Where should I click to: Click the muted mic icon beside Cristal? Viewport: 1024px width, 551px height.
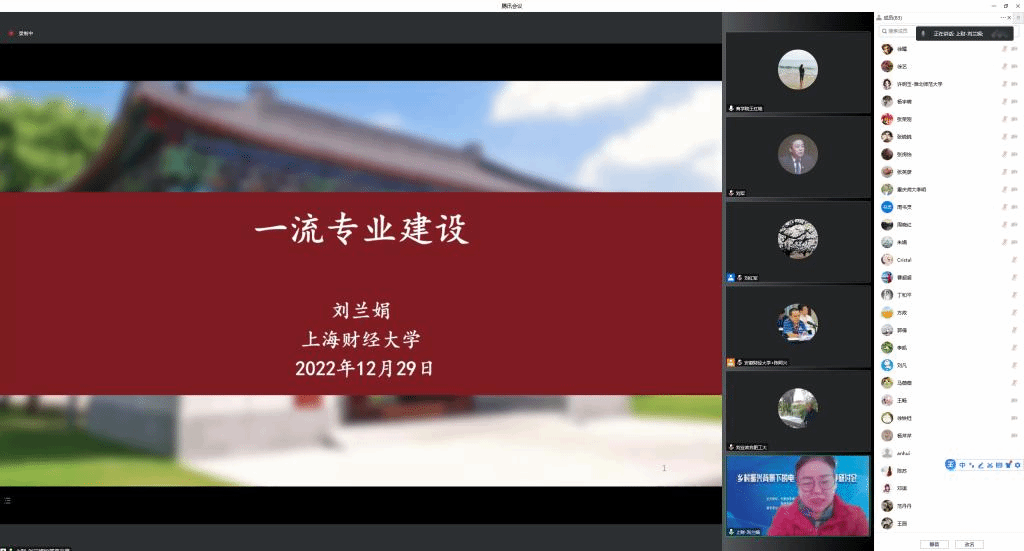1015,260
